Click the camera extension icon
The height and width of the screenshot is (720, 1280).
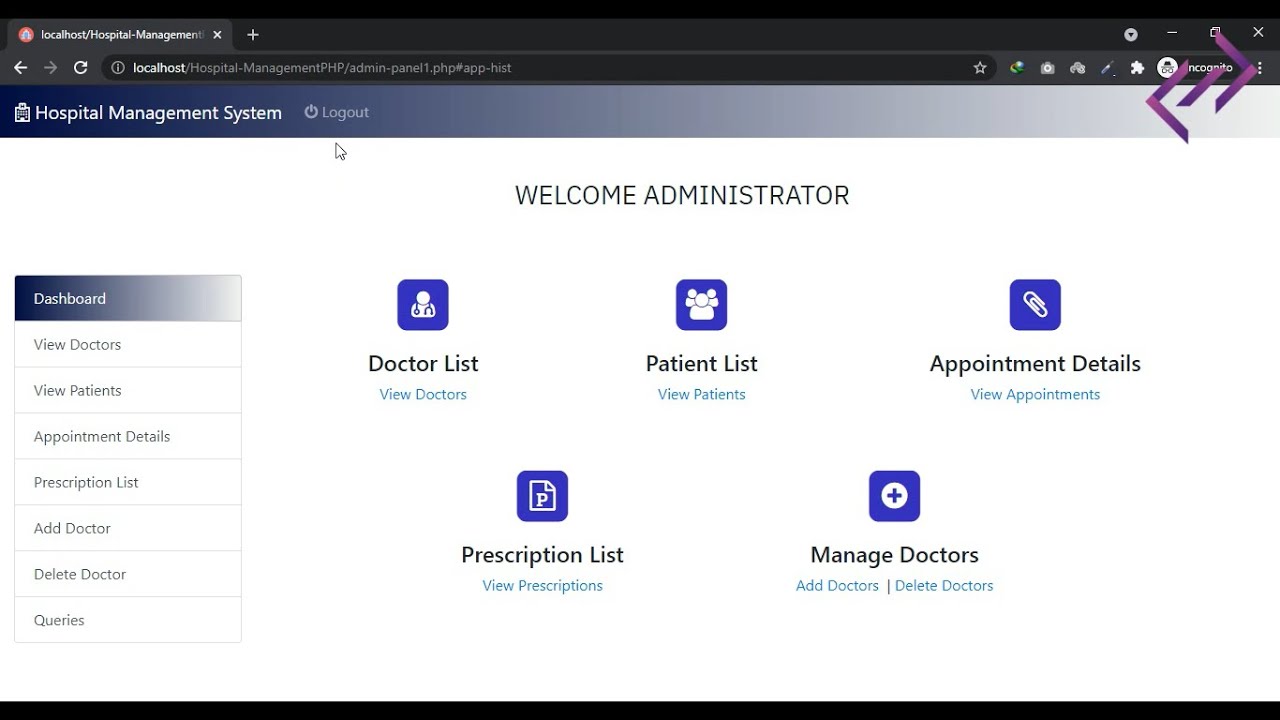coord(1047,68)
